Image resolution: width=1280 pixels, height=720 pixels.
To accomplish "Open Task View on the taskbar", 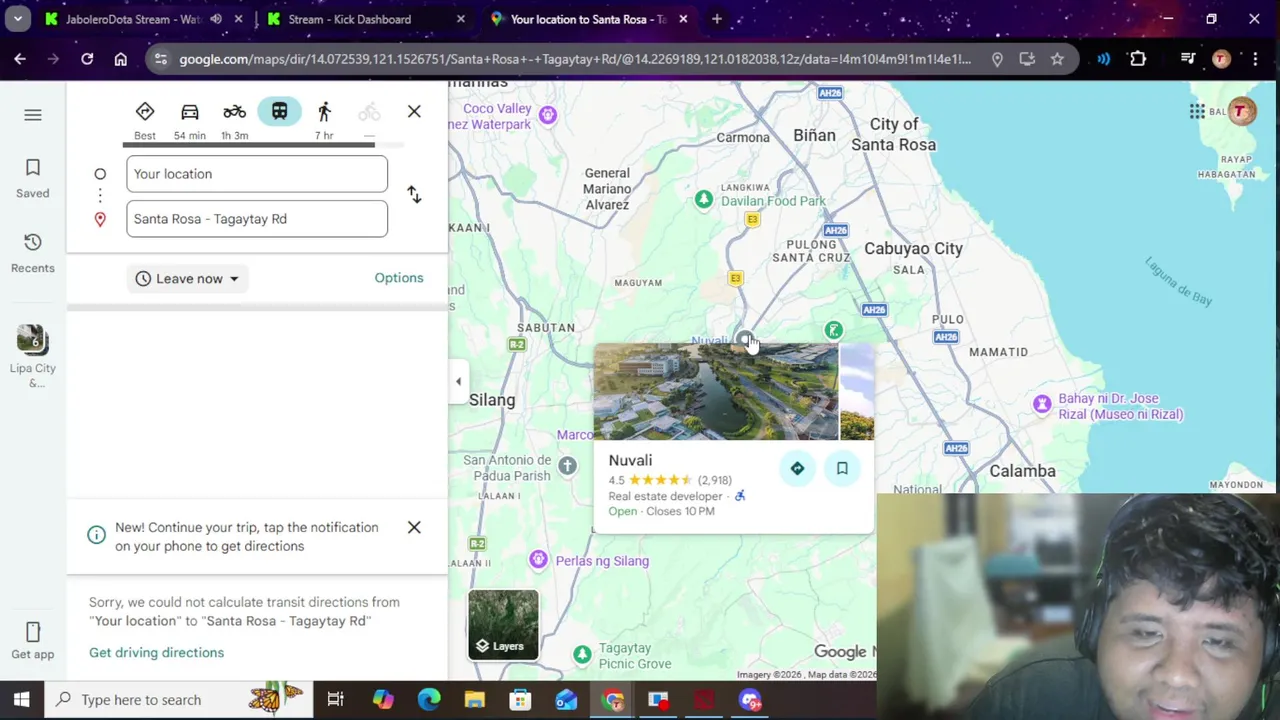I will (336, 700).
